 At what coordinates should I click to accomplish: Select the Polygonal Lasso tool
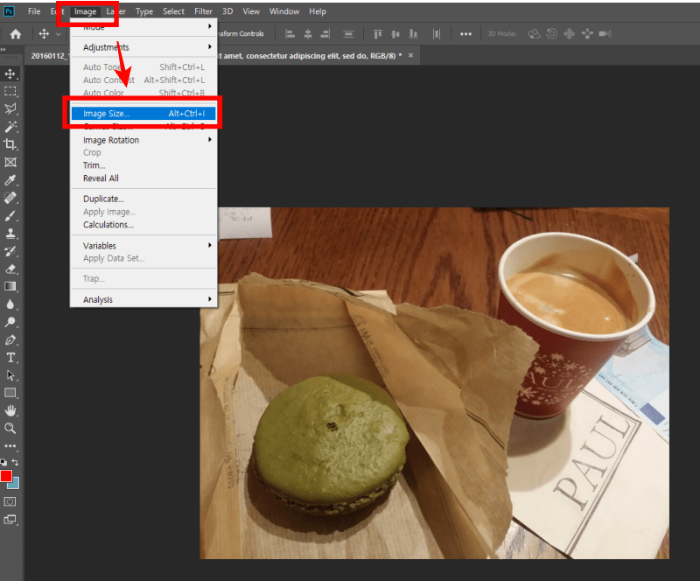tap(10, 109)
